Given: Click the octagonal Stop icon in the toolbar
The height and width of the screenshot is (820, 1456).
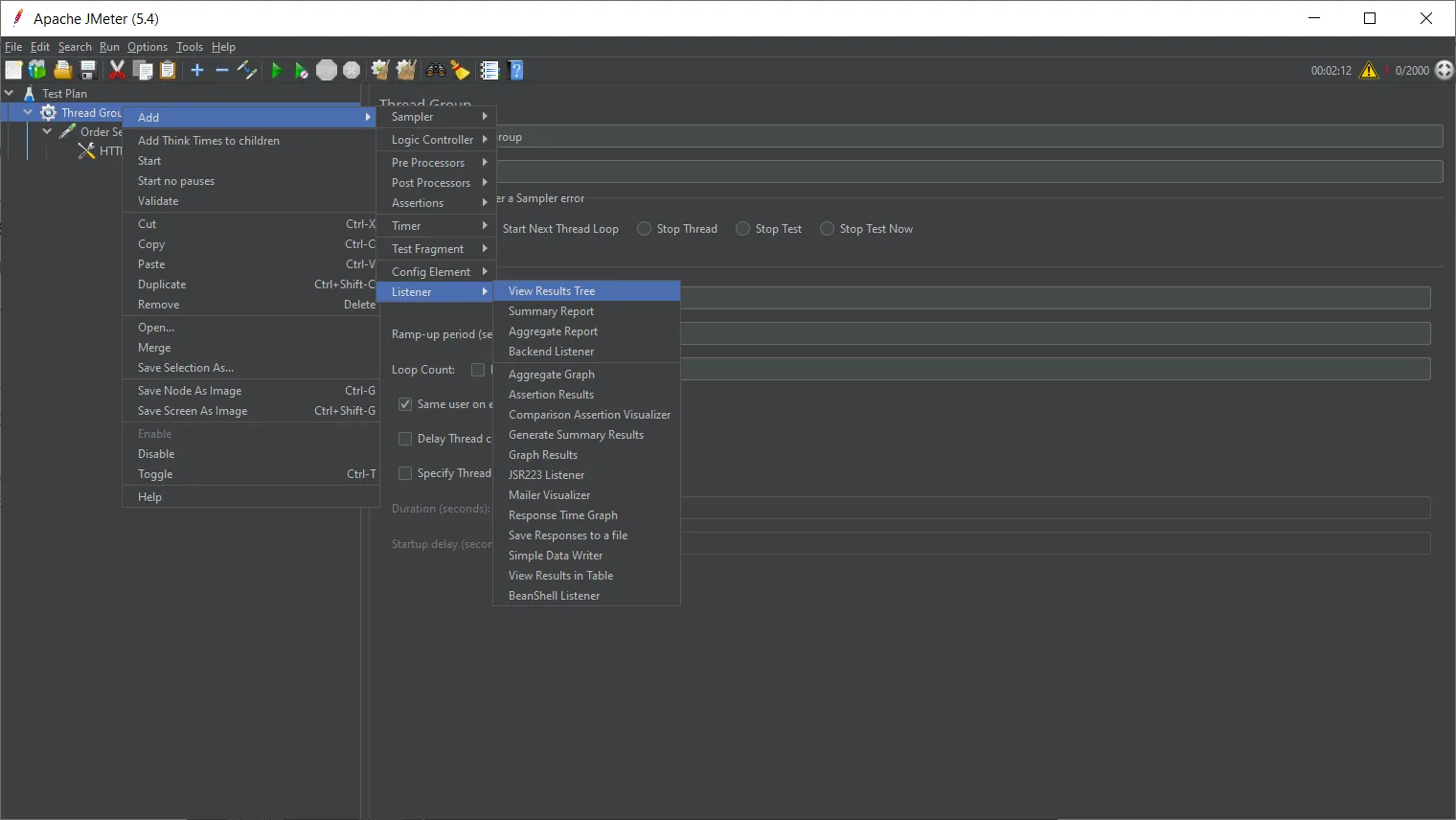Looking at the screenshot, I should pos(327,70).
